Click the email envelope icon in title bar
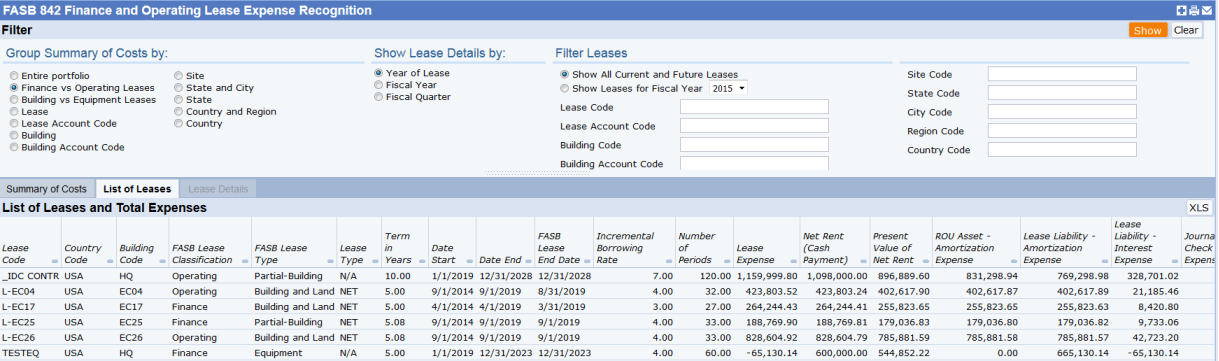The width and height of the screenshot is (1219, 361). pyautogui.click(x=1207, y=10)
